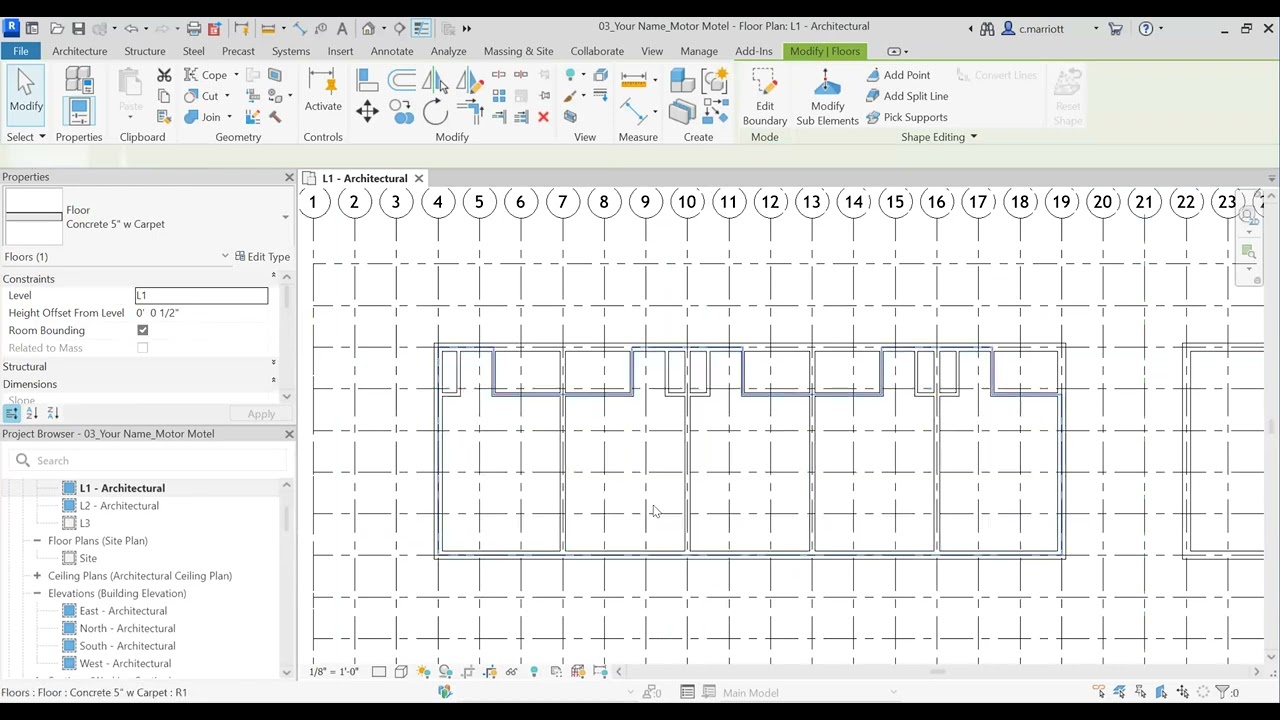The image size is (1280, 720).
Task: Click the shopping cart icon in title bar
Action: pos(1115,29)
